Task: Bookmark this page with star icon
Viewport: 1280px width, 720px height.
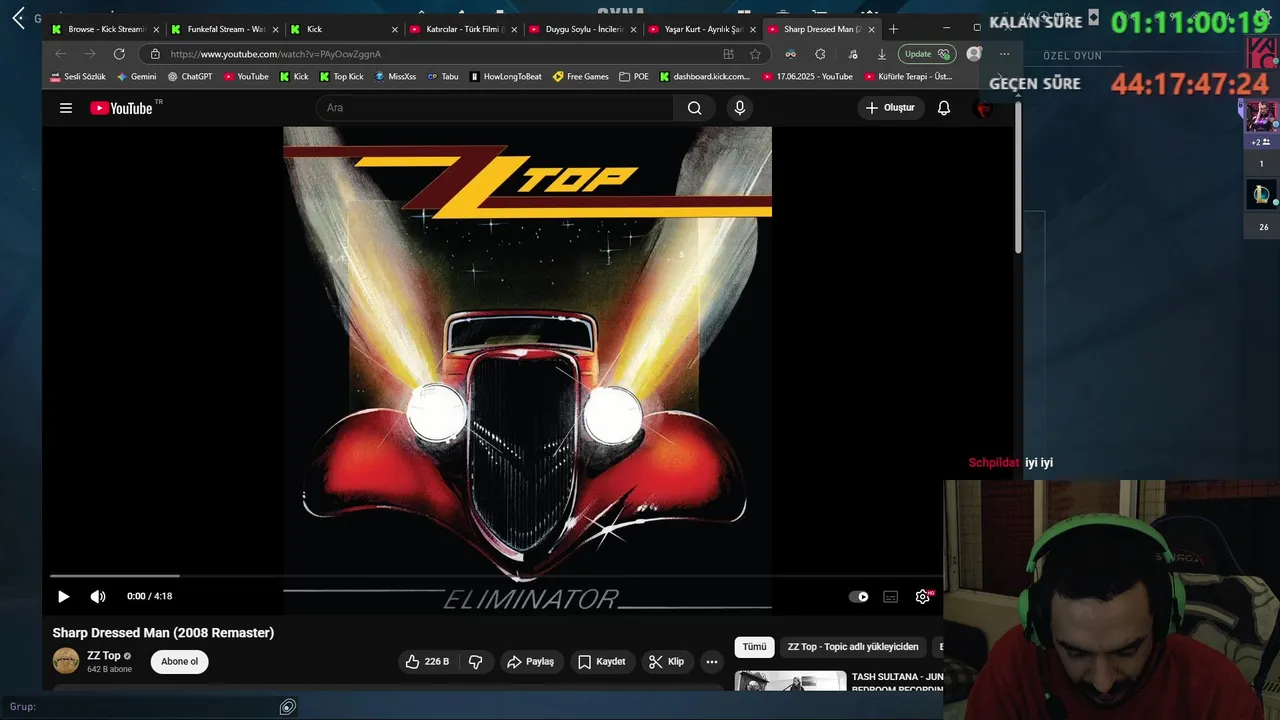Action: [x=755, y=54]
